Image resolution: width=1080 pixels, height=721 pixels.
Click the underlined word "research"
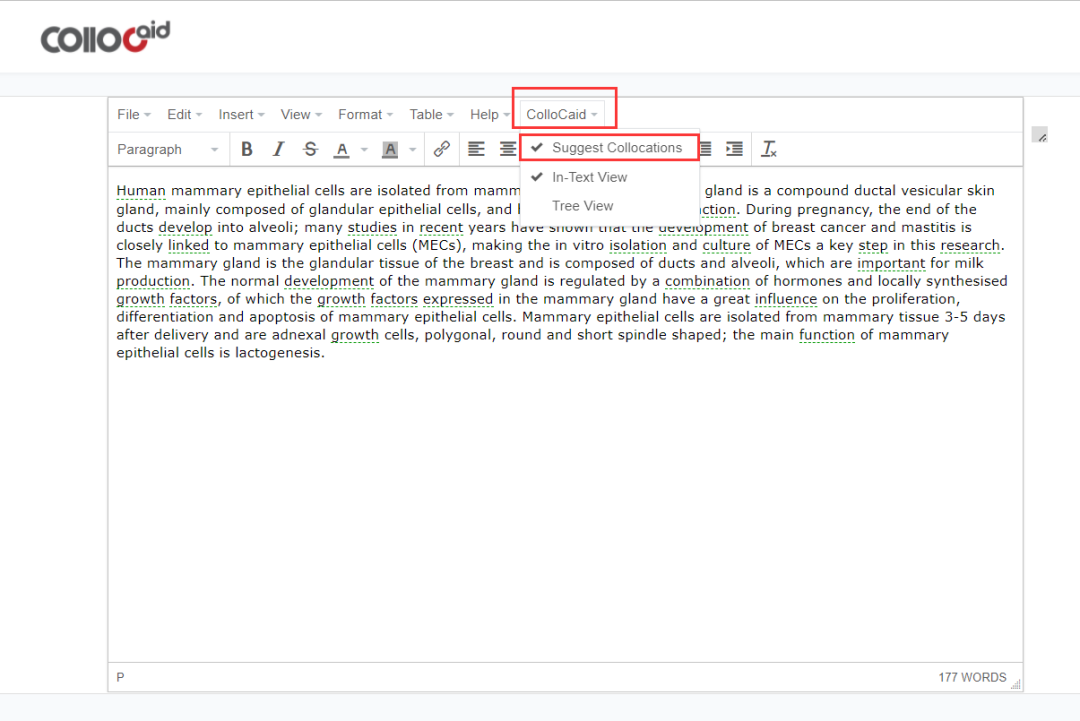point(970,246)
